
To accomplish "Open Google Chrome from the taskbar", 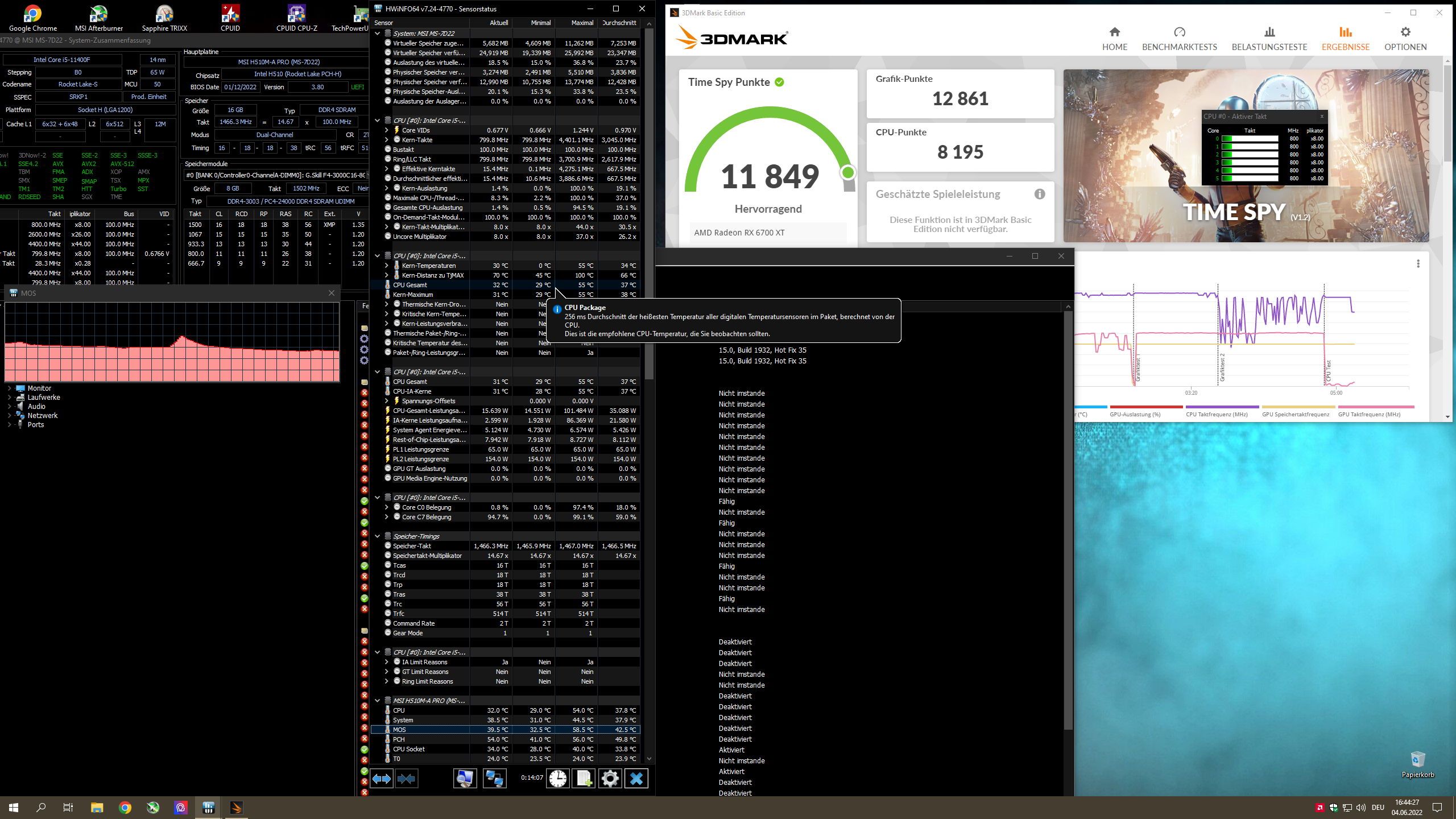I will pyautogui.click(x=125, y=808).
